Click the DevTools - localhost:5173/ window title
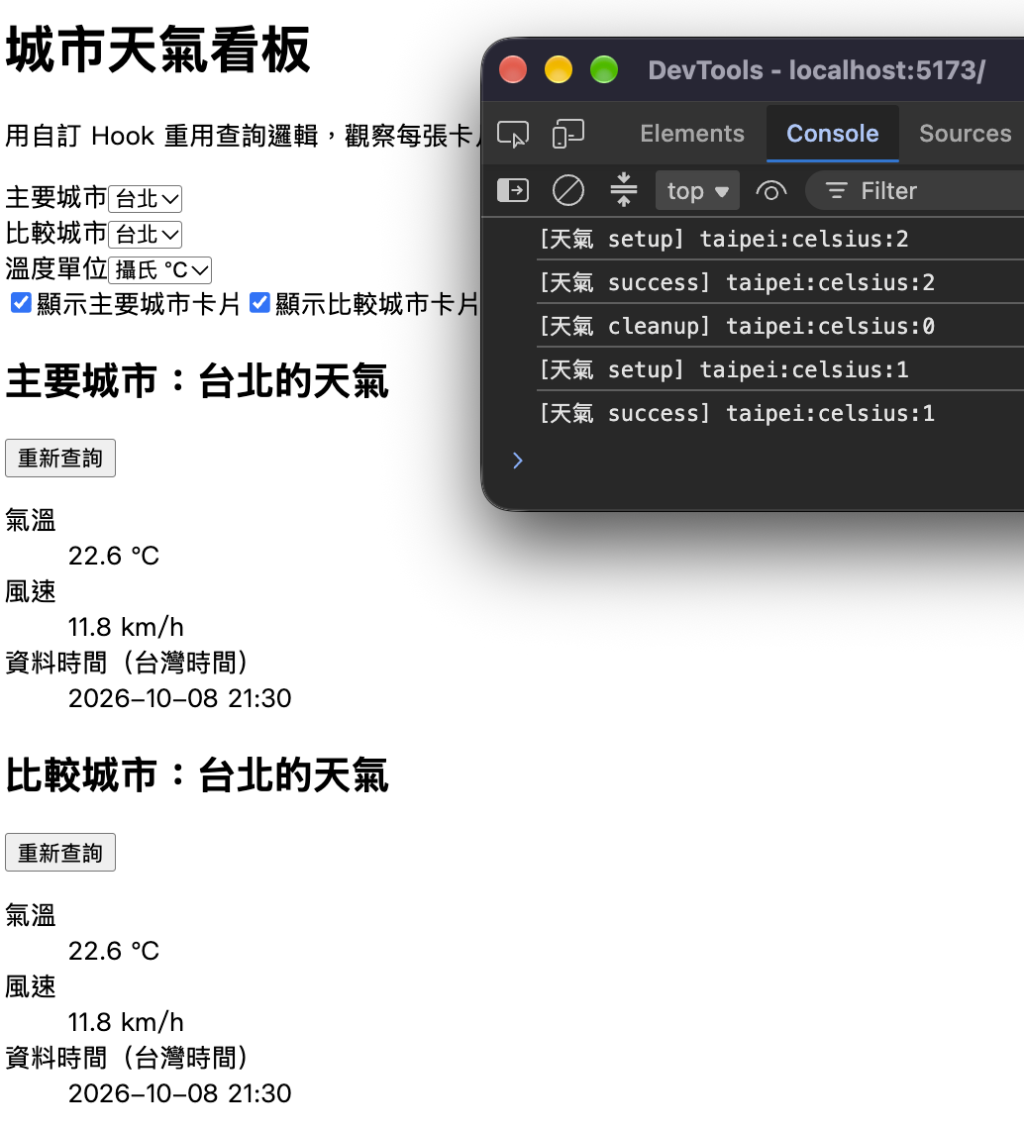Viewport: 1024px width, 1133px height. [817, 70]
